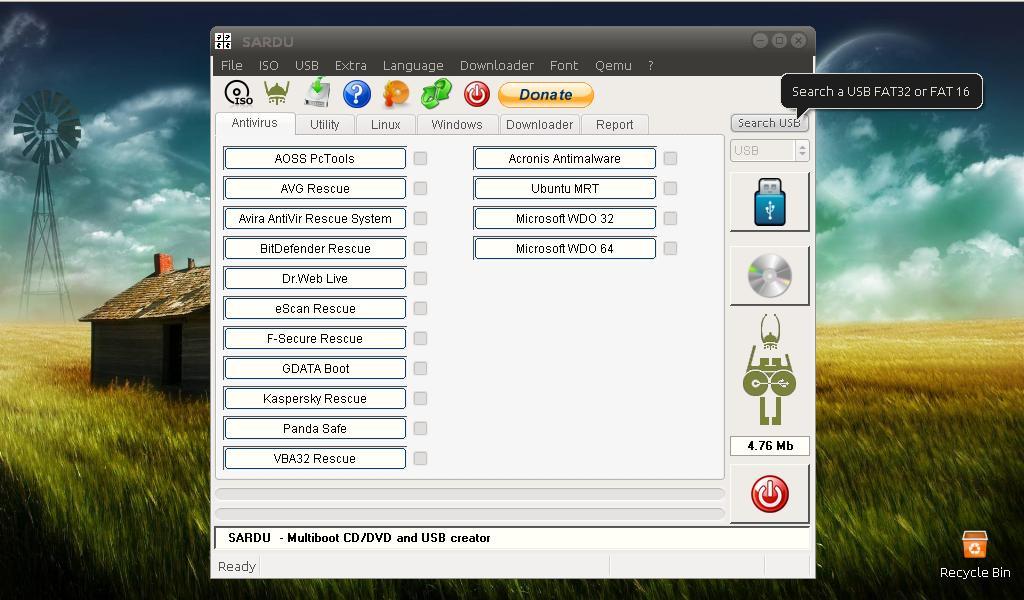
Task: Enable the Kaspersky Rescue checkbox
Action: coord(421,398)
